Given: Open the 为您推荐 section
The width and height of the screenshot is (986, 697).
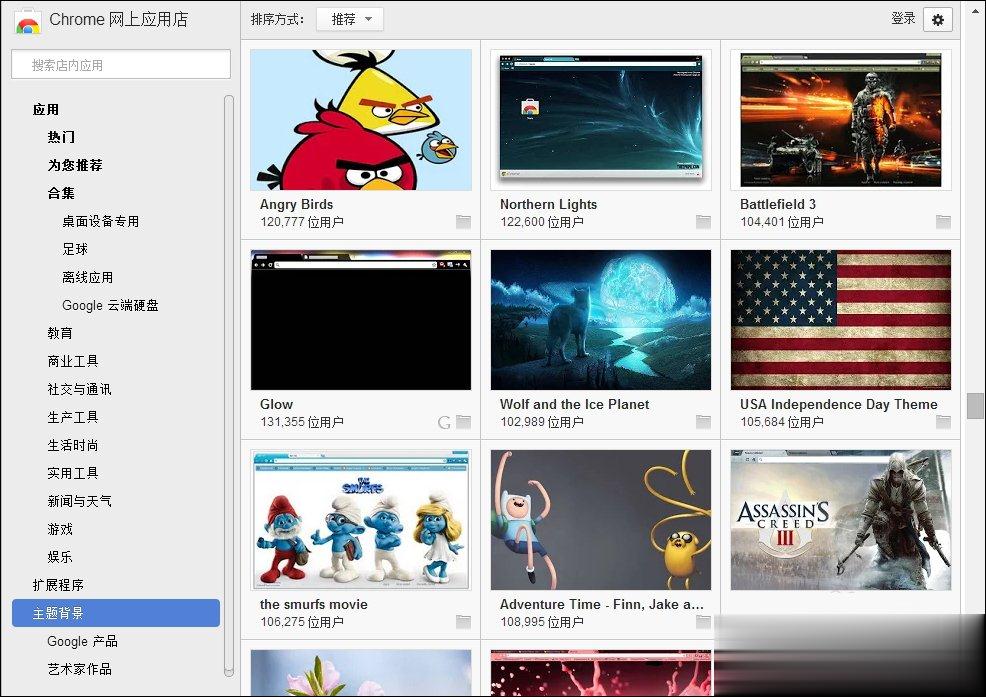Looking at the screenshot, I should [x=75, y=165].
